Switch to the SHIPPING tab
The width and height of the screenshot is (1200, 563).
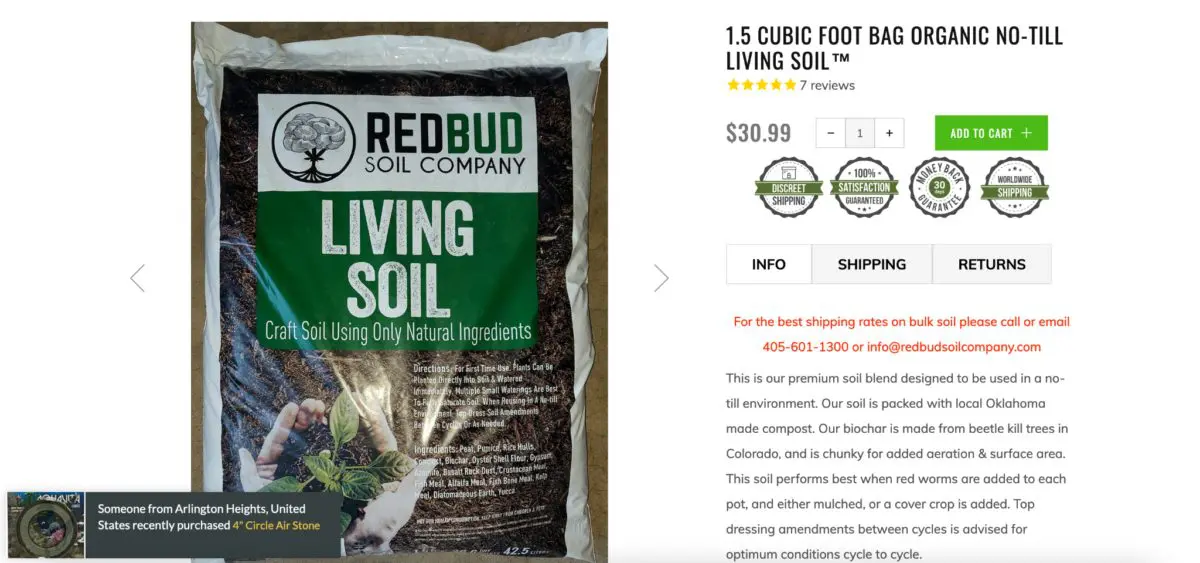(x=872, y=264)
